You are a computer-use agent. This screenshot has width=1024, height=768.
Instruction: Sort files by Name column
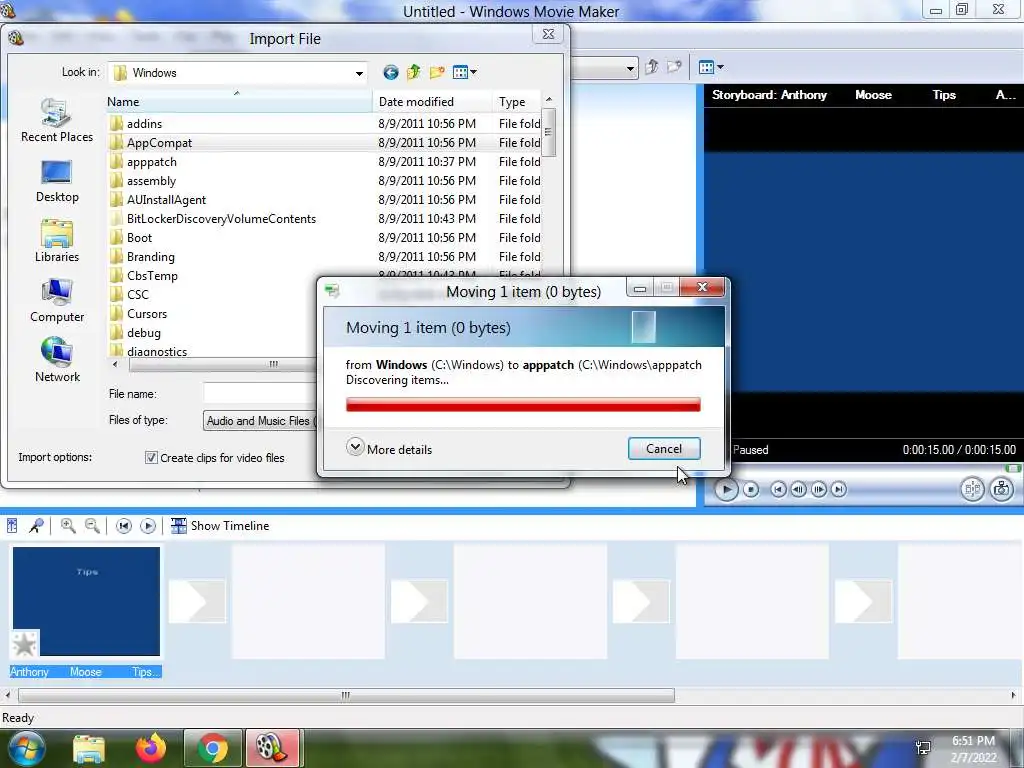(239, 102)
